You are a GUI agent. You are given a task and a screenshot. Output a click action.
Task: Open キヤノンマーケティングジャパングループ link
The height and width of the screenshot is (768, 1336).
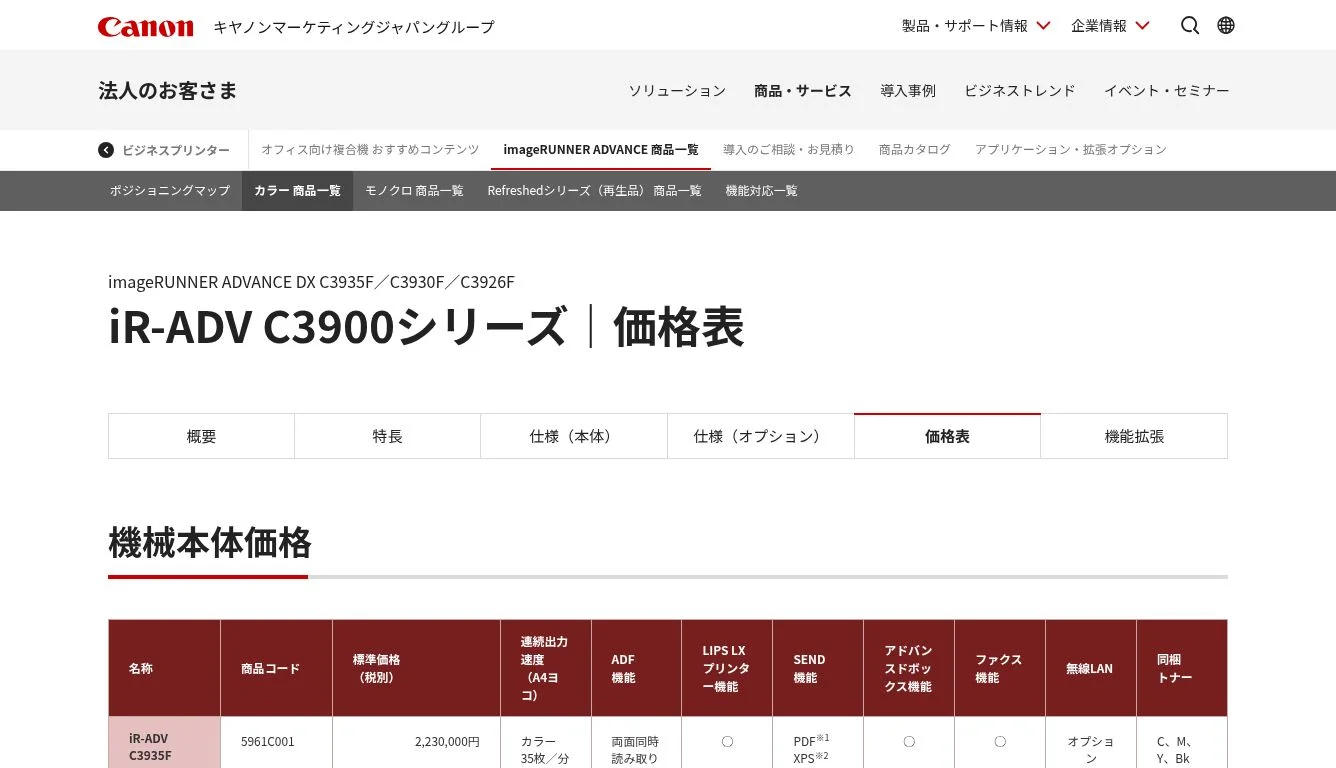(x=354, y=27)
